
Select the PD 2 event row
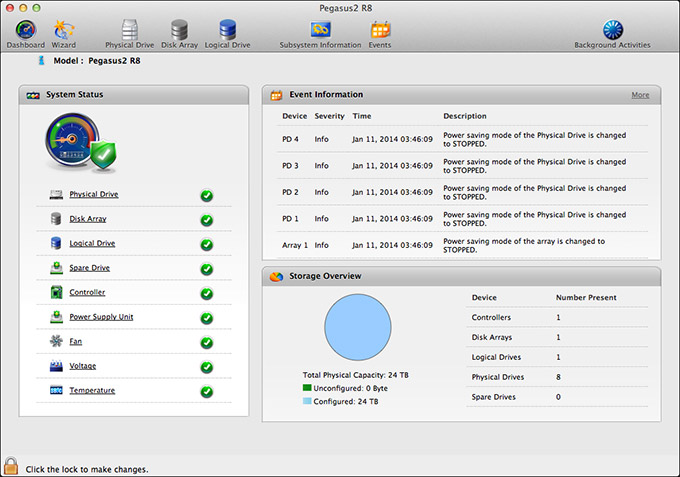pos(462,192)
